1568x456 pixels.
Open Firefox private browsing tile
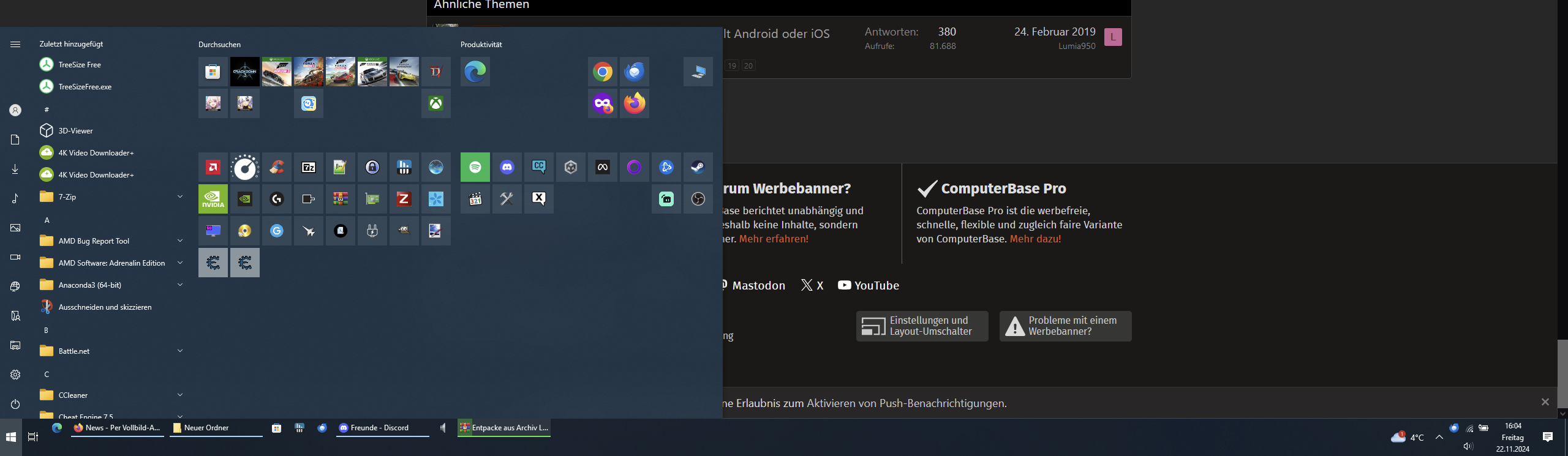tap(602, 103)
